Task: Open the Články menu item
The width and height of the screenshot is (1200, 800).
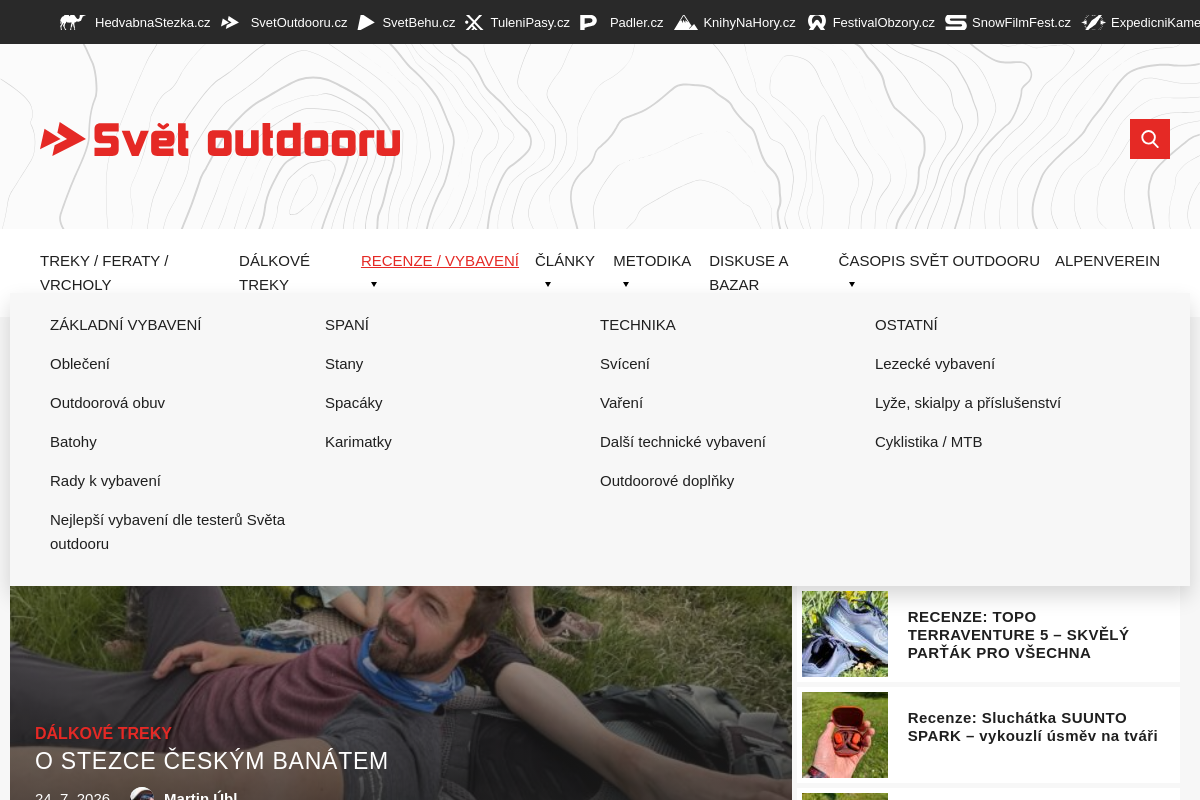Action: click(x=565, y=260)
